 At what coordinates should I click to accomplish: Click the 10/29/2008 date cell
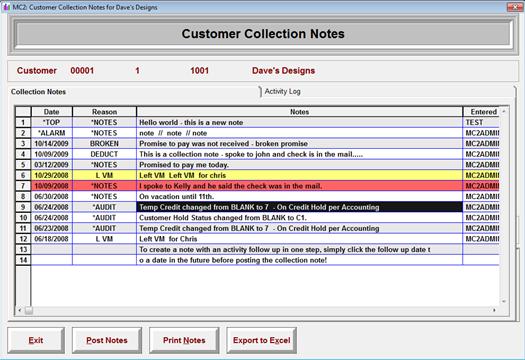click(x=52, y=175)
